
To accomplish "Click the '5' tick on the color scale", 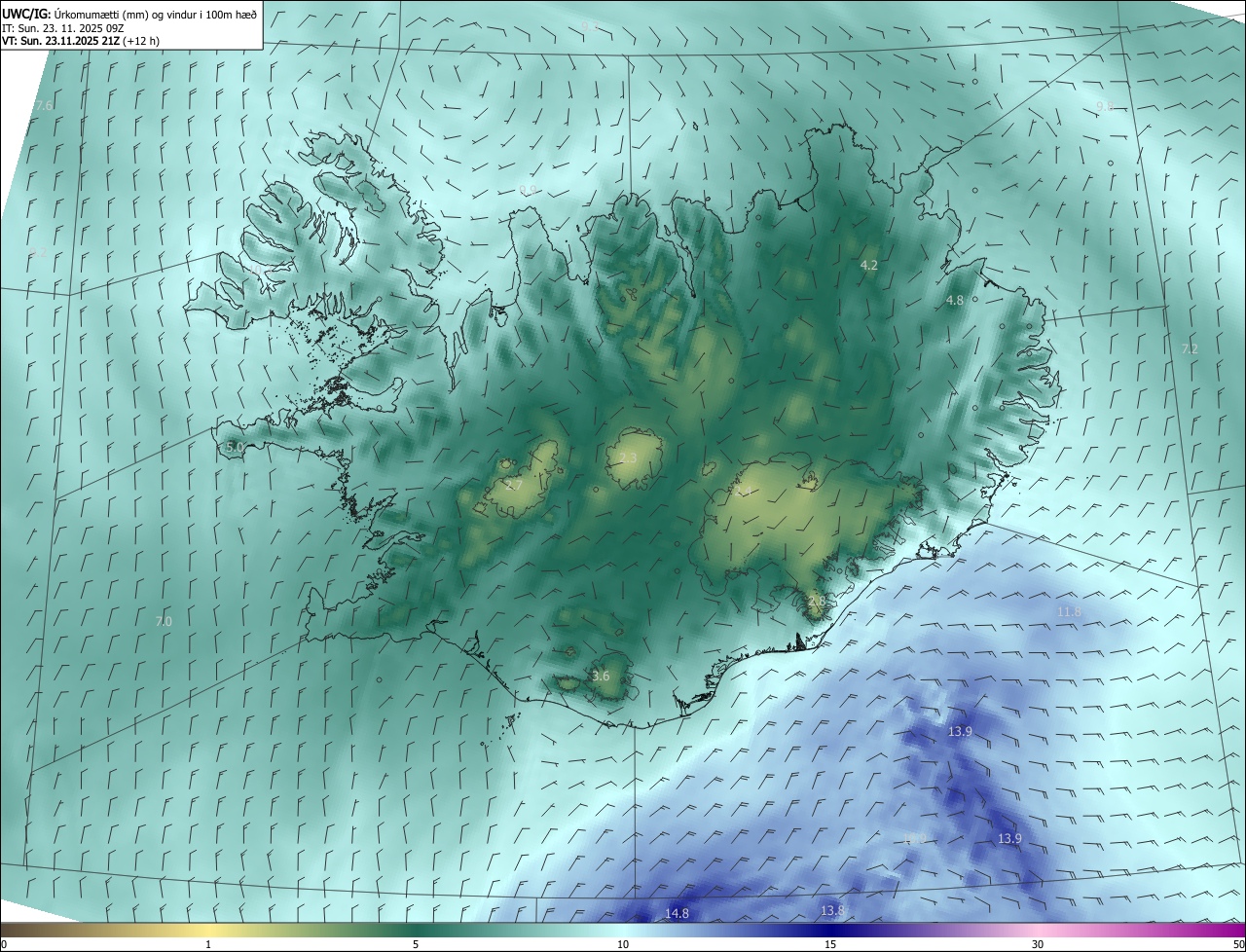I will coord(416,944).
